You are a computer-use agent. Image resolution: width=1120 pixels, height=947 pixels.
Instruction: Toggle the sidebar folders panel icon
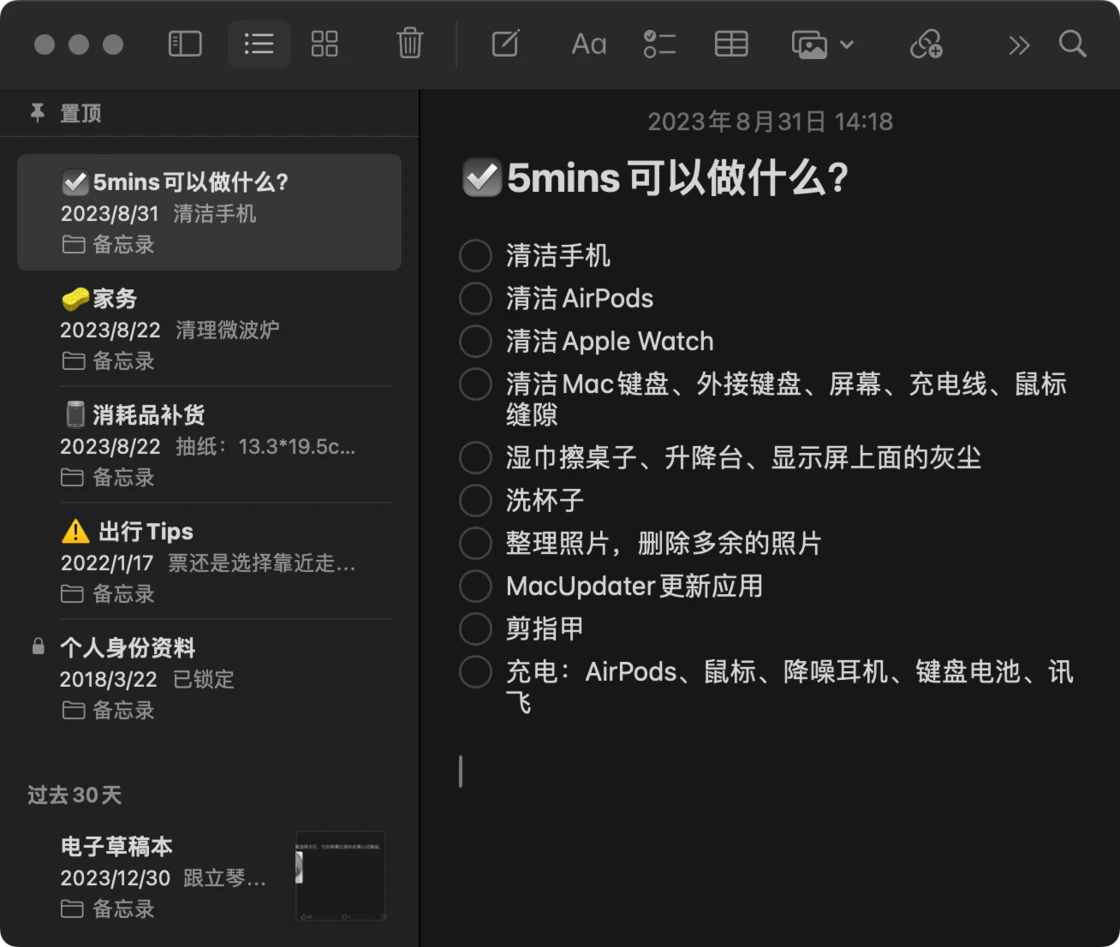click(185, 44)
